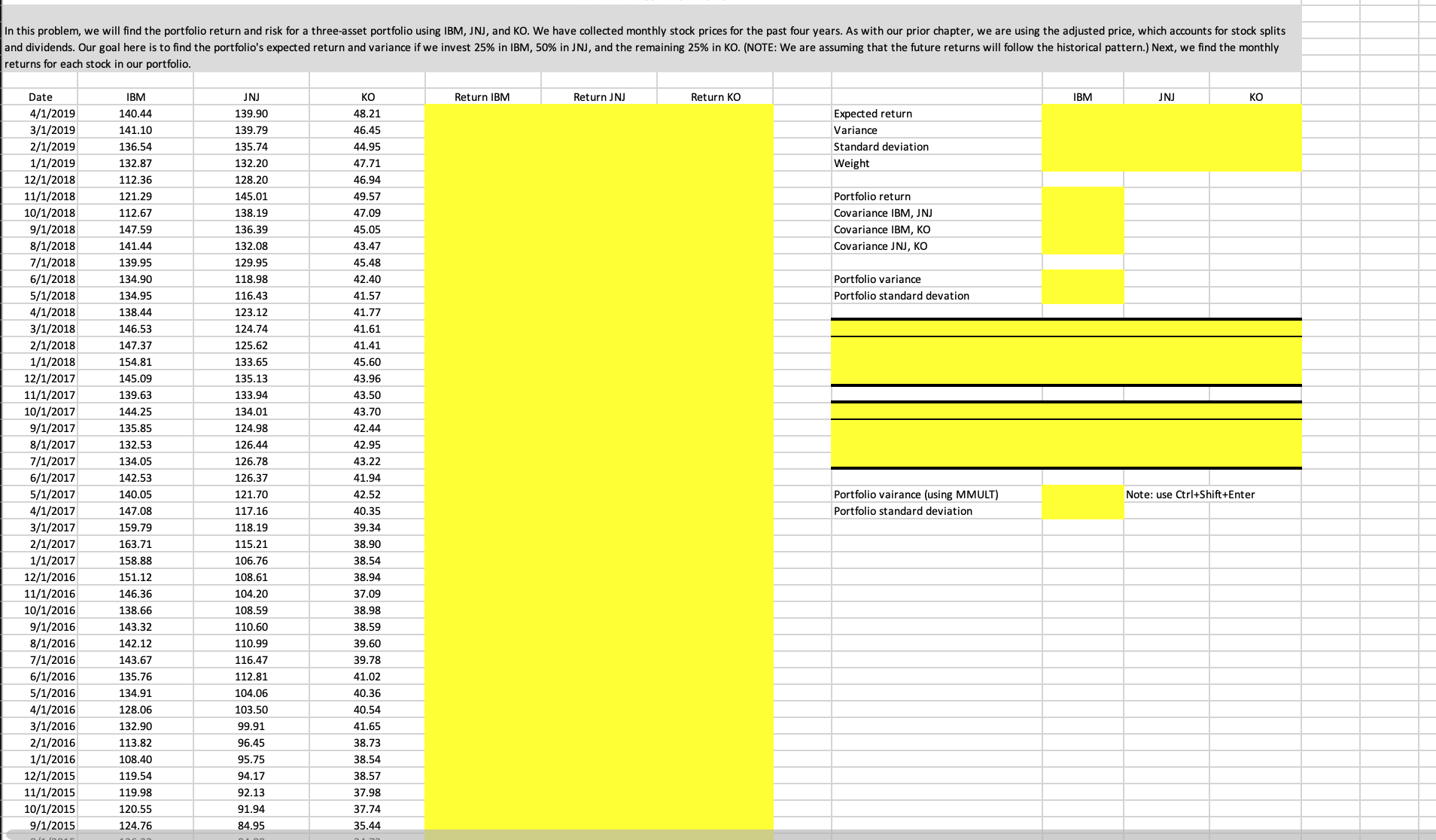The width and height of the screenshot is (1436, 840).
Task: Select the KO price cell showing 48.21
Action: pos(369,114)
